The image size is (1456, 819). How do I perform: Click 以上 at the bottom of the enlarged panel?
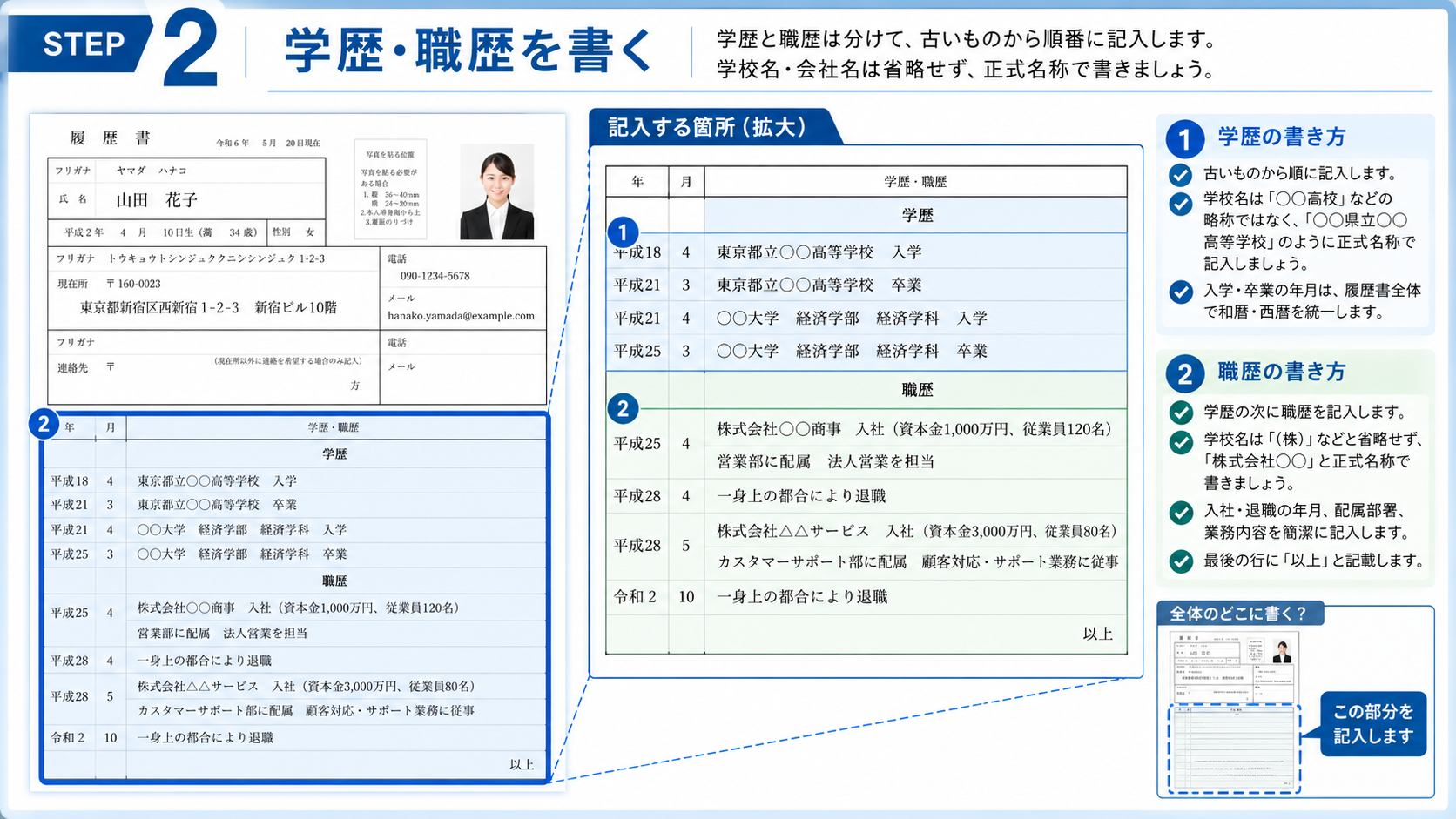pos(1097,634)
